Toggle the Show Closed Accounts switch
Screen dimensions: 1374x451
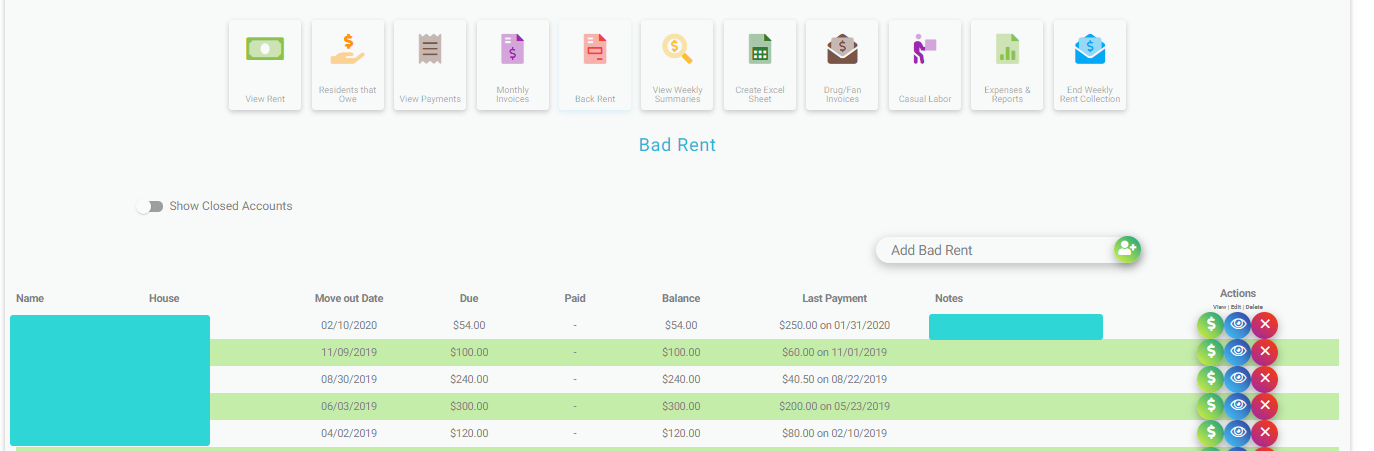coord(150,206)
